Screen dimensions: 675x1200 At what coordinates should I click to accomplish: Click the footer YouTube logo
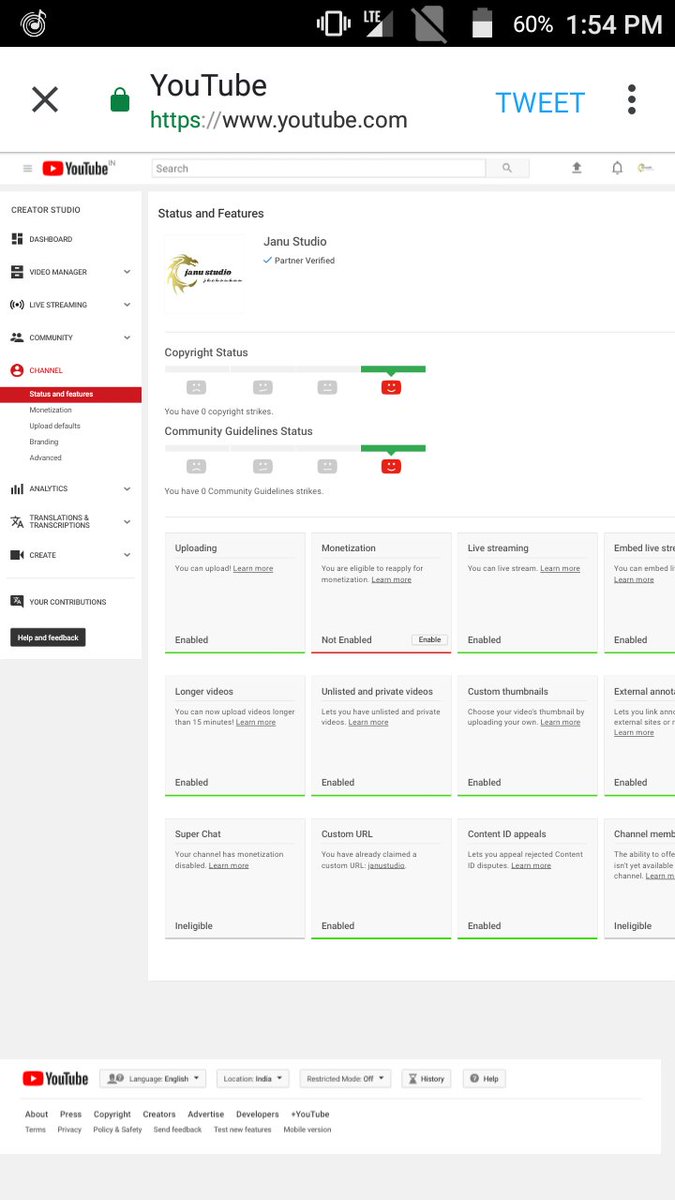pyautogui.click(x=55, y=1079)
